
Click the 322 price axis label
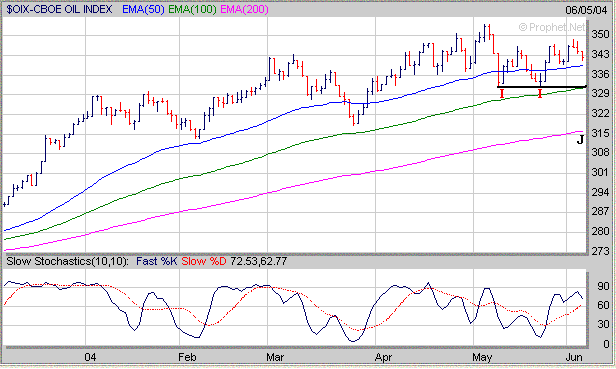point(600,113)
